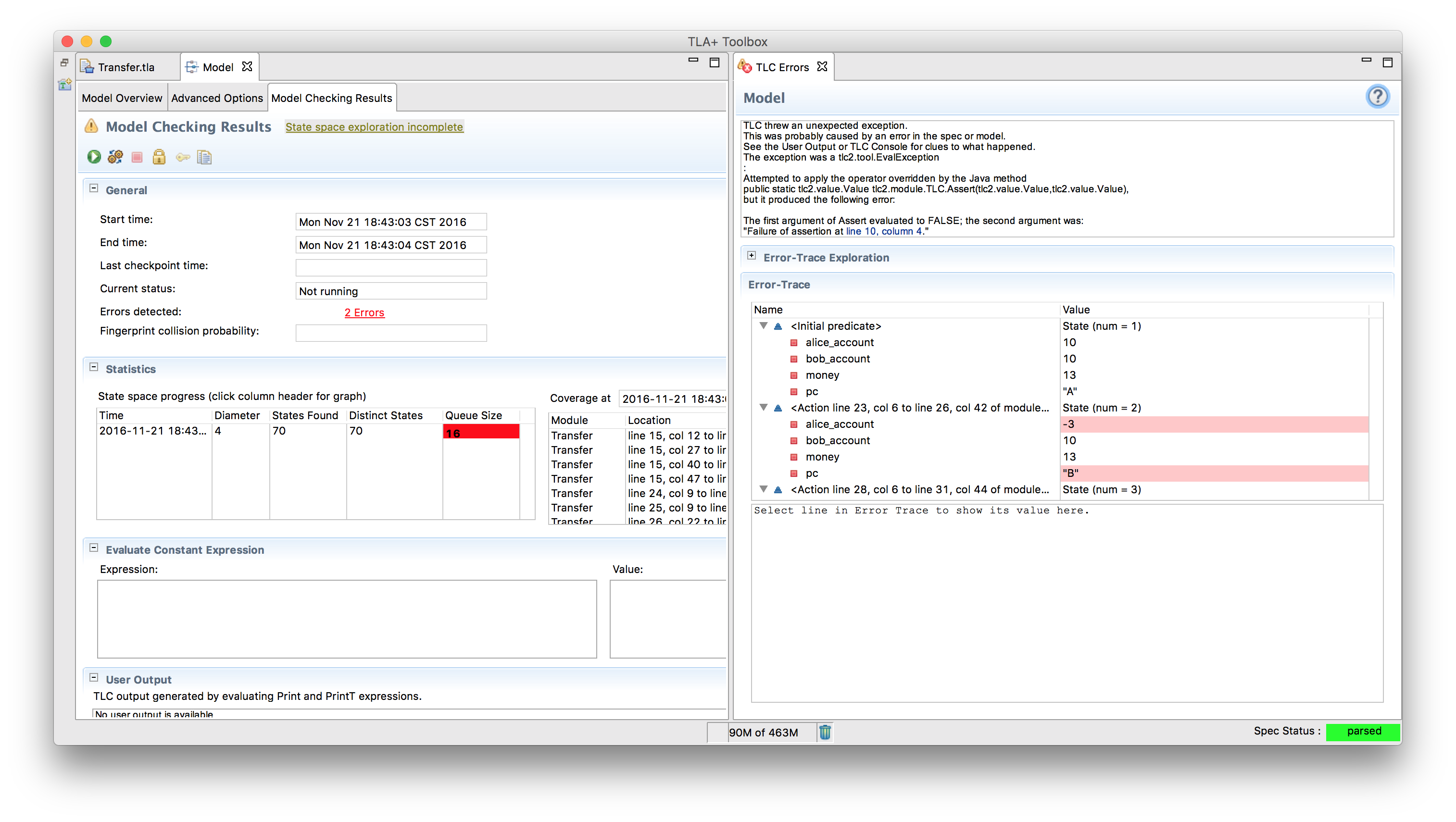Viewport: 1456px width, 822px height.
Task: Click the validate model gears icon
Action: pyautogui.click(x=115, y=157)
